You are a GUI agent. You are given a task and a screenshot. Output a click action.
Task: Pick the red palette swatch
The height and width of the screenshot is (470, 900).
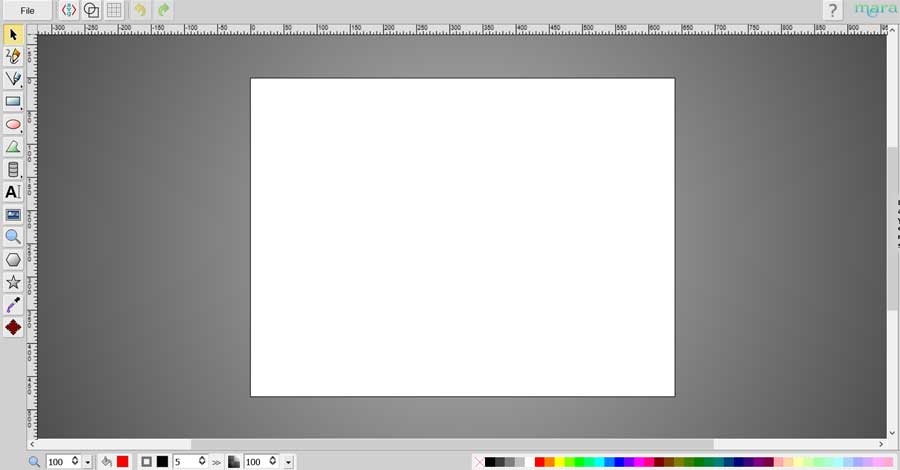[x=540, y=462]
